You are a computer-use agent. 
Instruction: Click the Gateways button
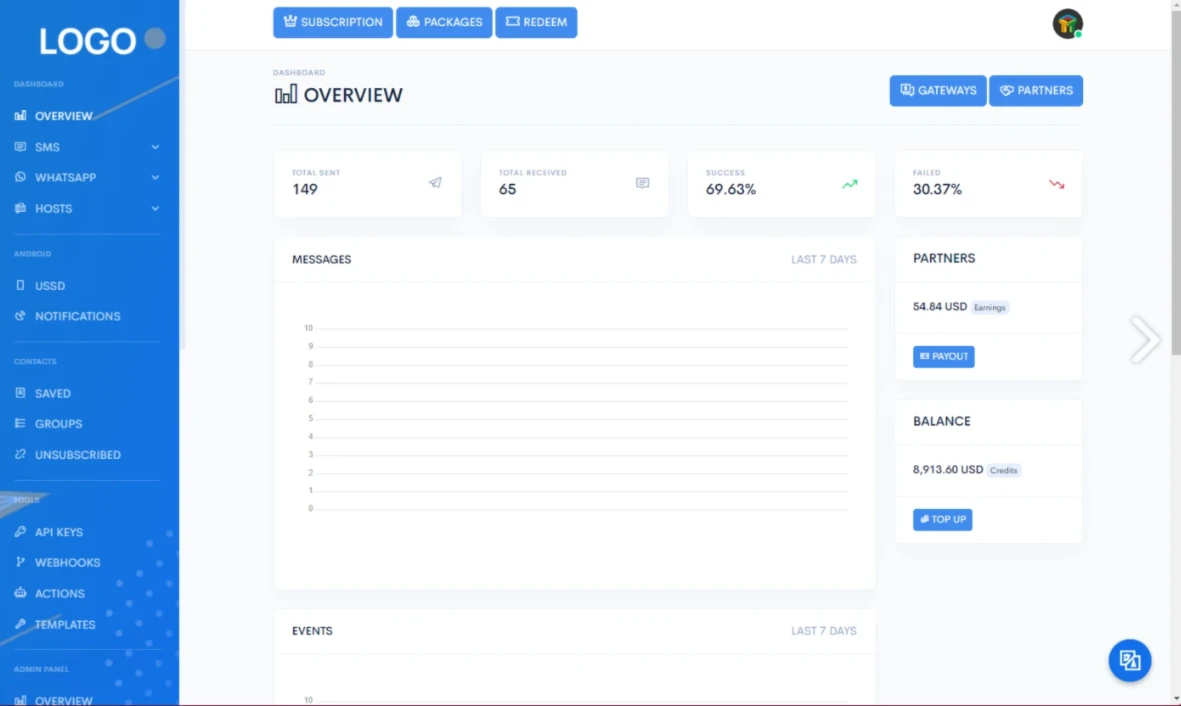pyautogui.click(x=938, y=90)
